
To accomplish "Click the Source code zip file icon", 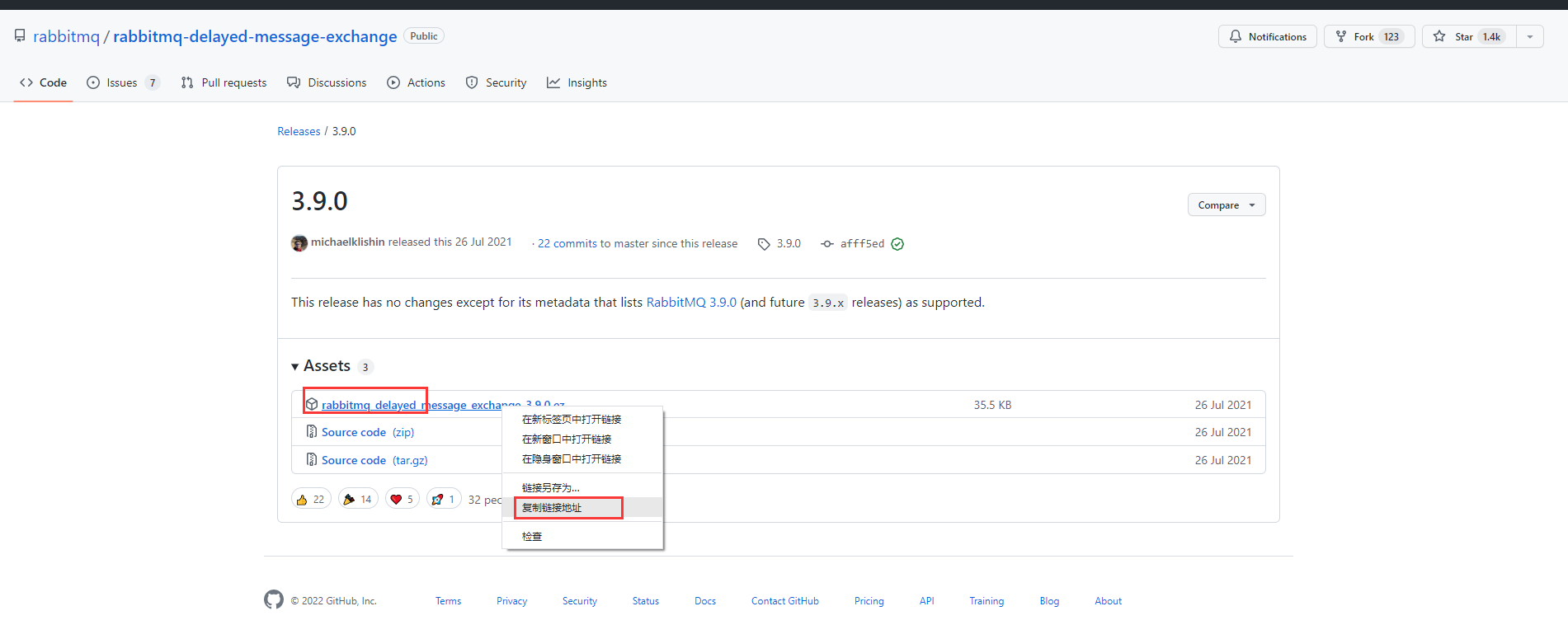I will click(312, 432).
